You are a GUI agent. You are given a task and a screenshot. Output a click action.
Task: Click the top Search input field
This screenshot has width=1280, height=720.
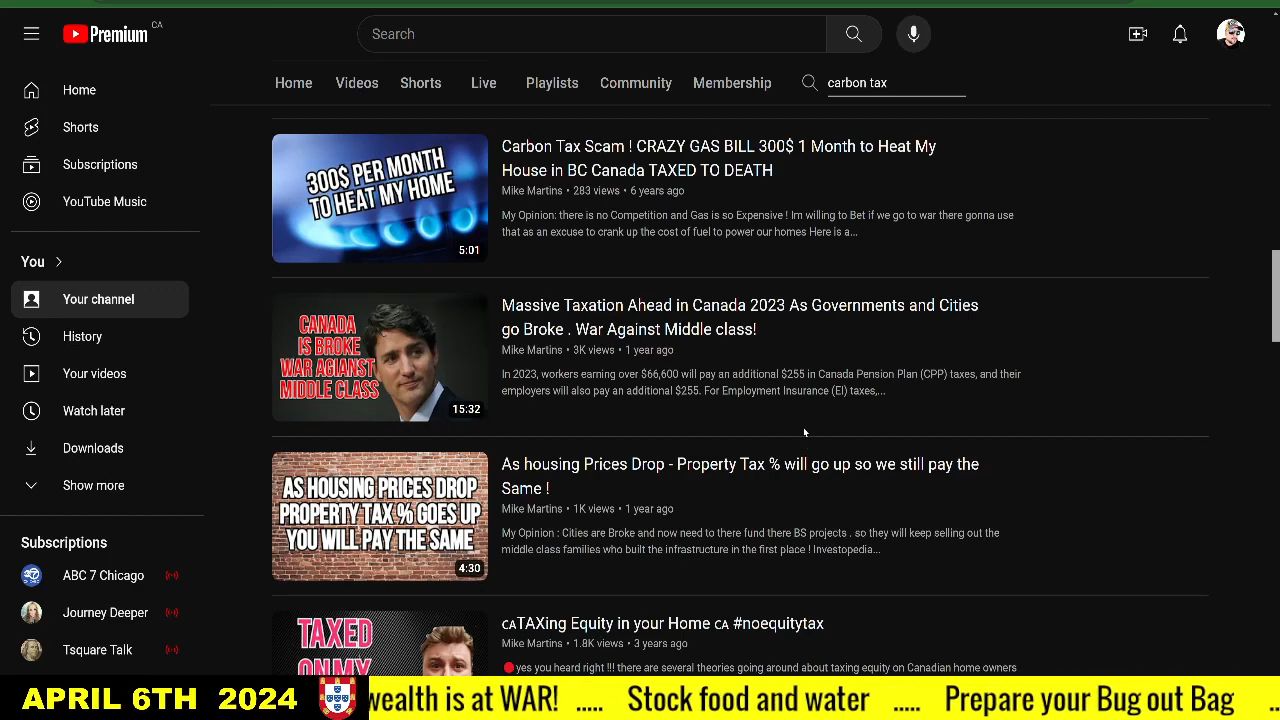point(592,34)
